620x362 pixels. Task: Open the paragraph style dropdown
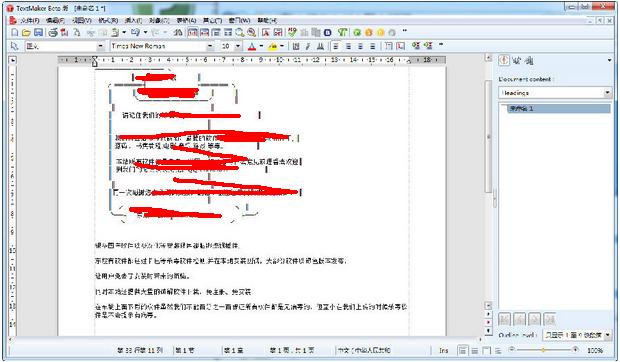tap(100, 46)
